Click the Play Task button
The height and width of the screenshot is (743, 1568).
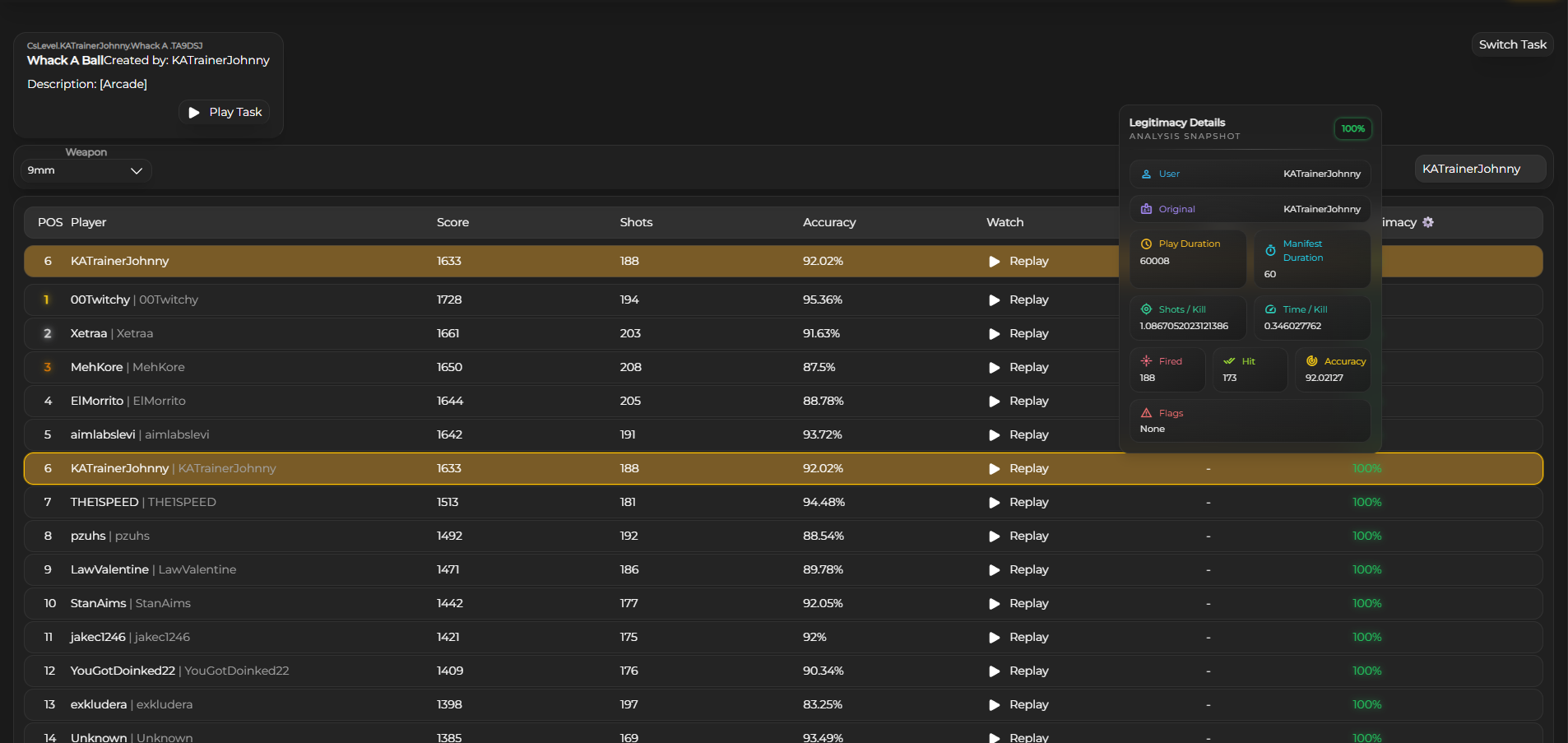tap(225, 112)
